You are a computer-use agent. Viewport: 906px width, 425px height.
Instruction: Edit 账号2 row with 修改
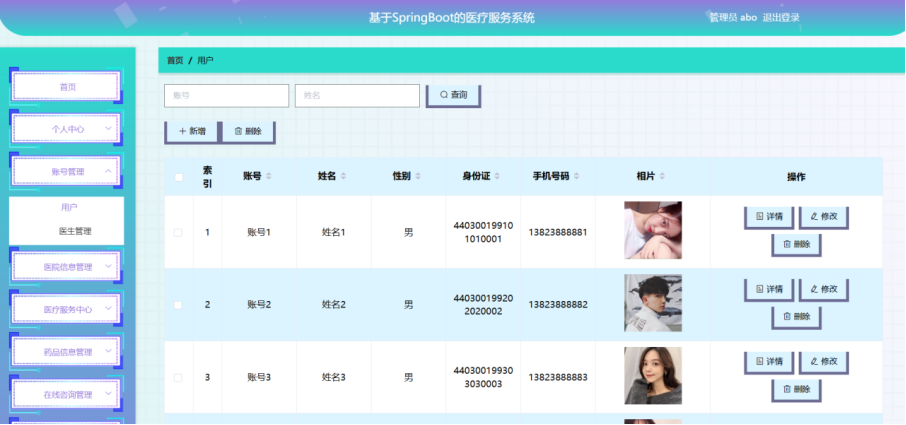pos(824,290)
